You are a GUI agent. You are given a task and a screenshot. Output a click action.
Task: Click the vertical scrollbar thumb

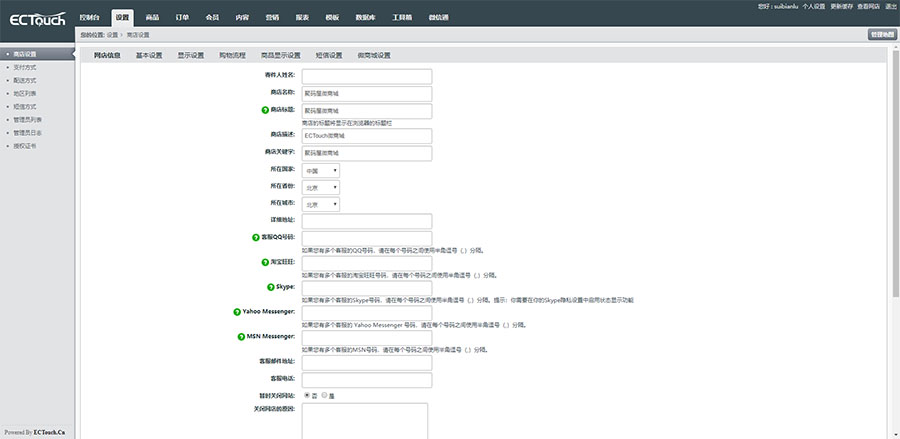point(895,174)
